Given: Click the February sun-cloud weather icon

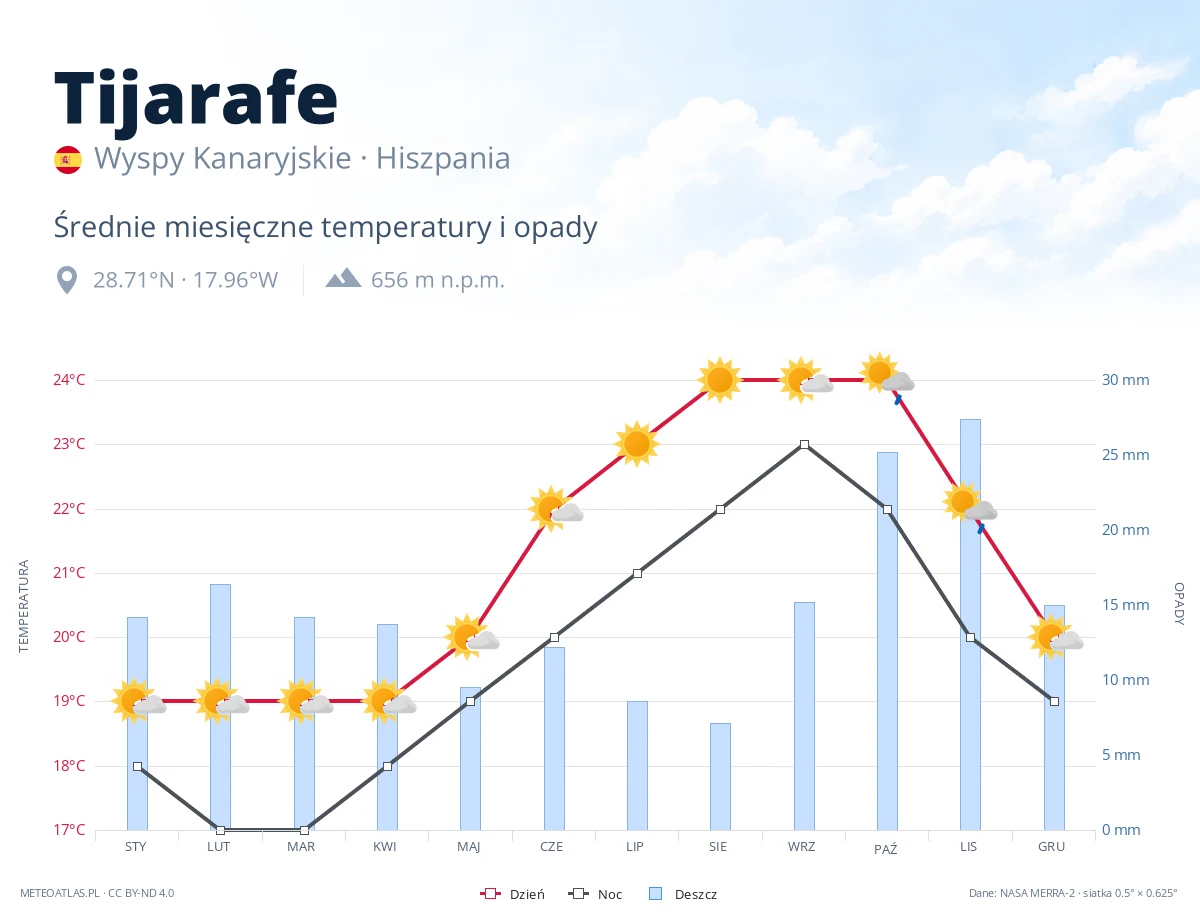Looking at the screenshot, I should click(x=223, y=701).
